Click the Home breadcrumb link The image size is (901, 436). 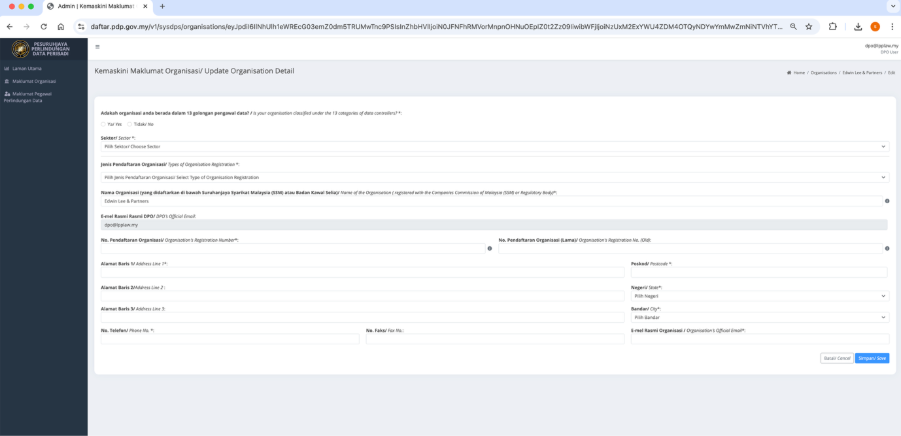(799, 73)
